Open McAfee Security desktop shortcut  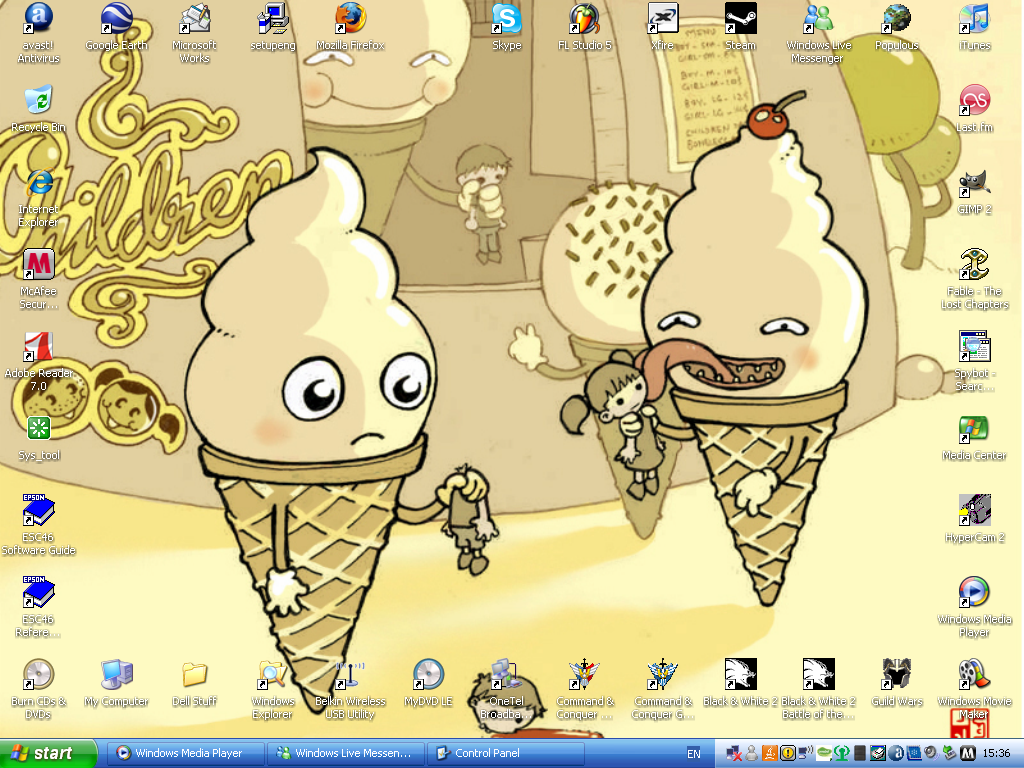[x=39, y=280]
